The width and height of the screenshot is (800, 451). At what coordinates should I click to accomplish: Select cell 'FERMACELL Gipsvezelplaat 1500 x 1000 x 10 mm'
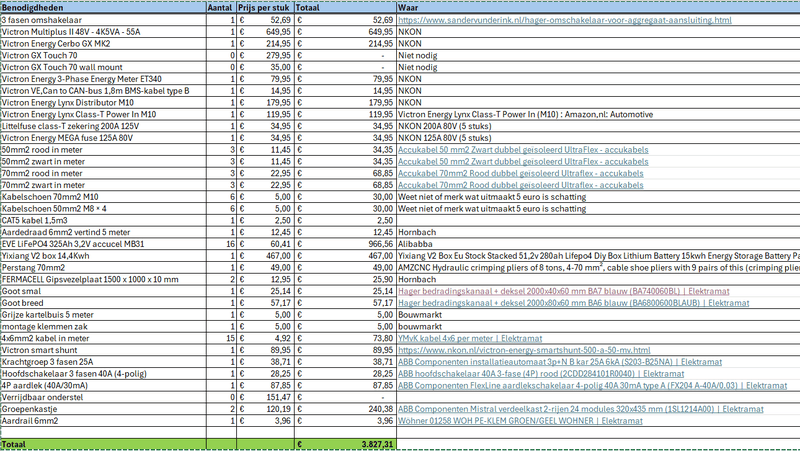click(x=104, y=279)
